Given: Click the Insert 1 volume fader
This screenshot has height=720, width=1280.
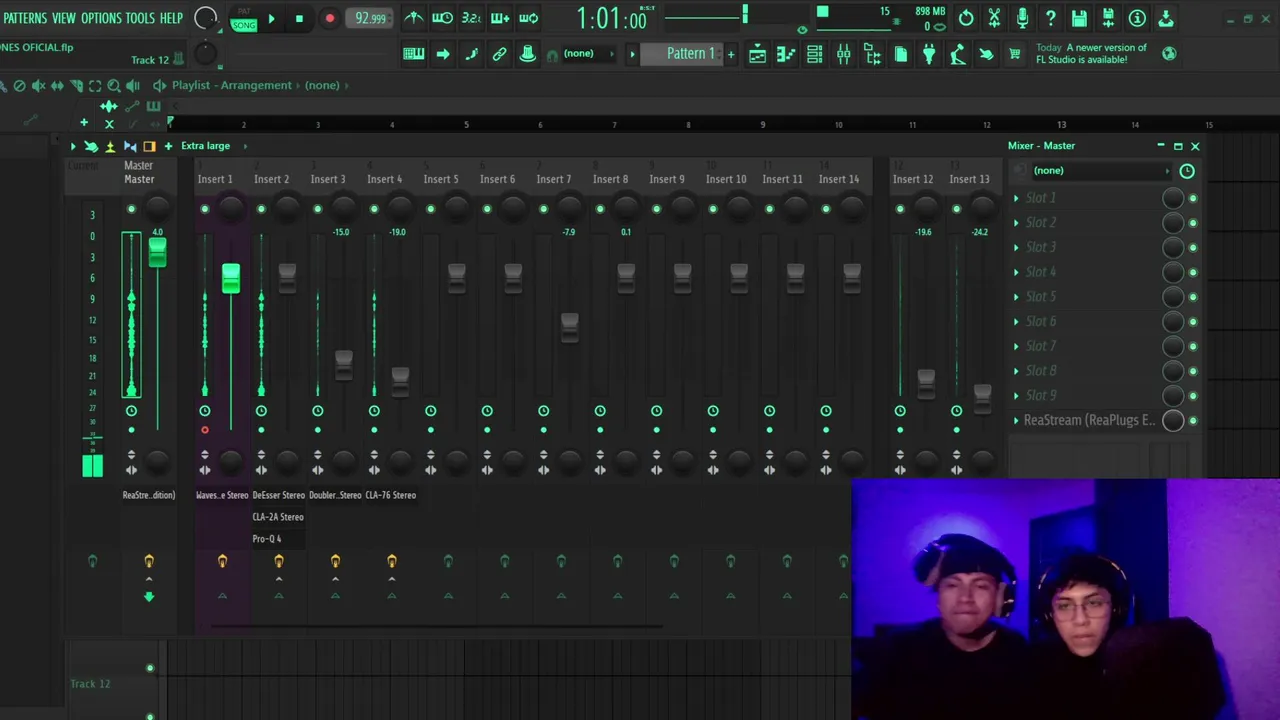Looking at the screenshot, I should pos(231,279).
